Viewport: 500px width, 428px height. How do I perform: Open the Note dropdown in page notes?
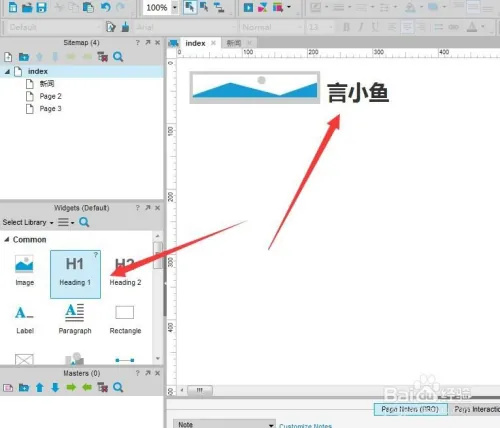point(225,424)
